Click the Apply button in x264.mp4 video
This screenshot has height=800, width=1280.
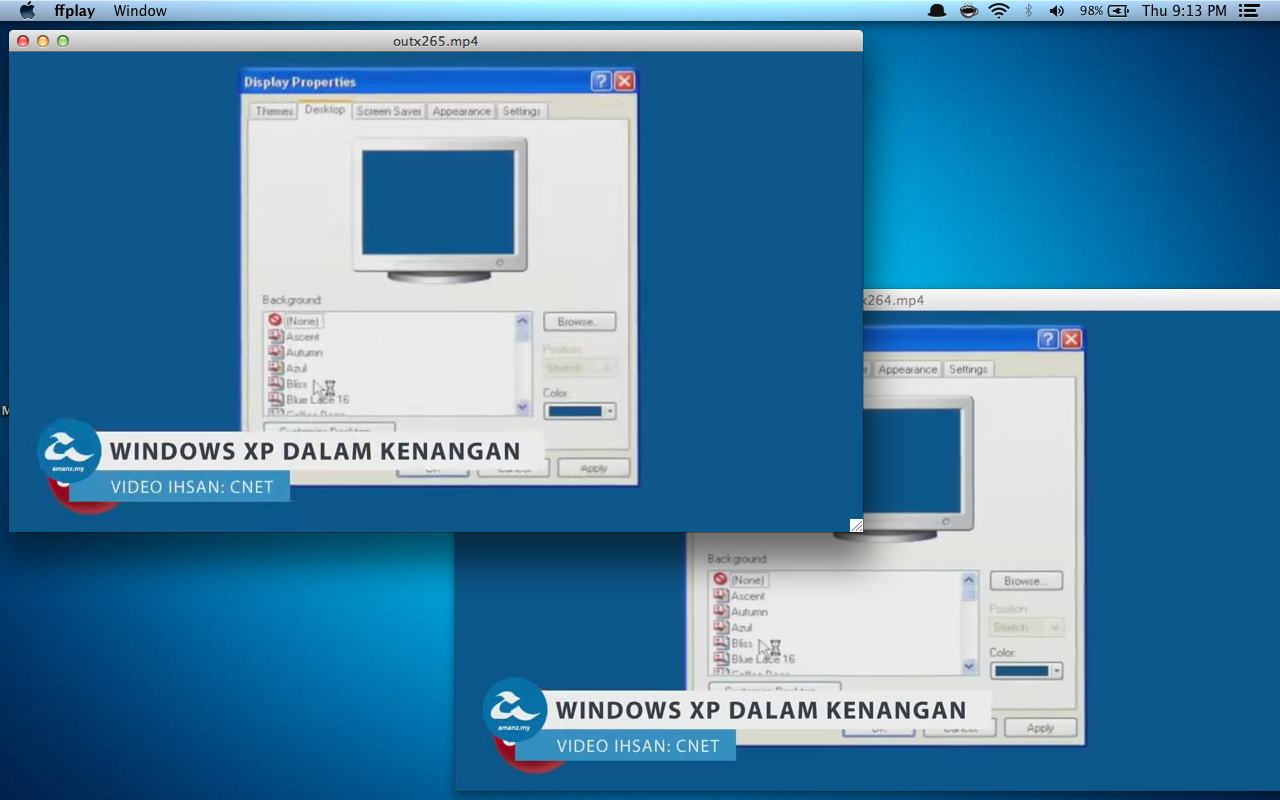[1040, 728]
